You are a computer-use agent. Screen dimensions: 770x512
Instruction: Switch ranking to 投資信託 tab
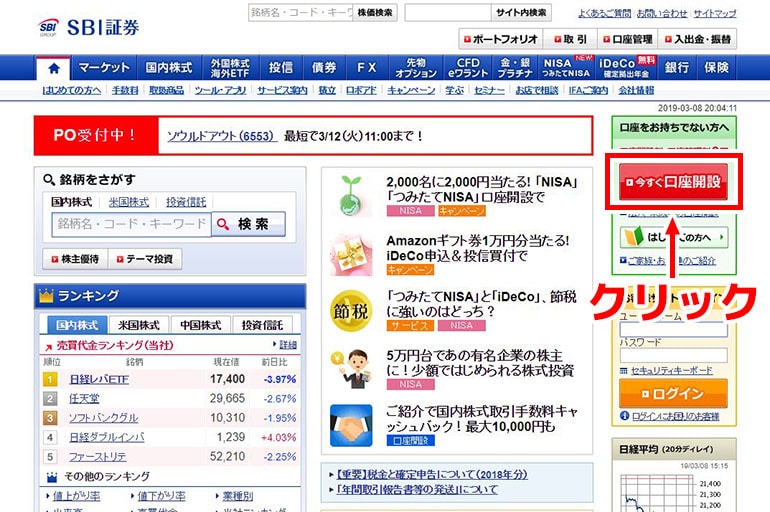262,325
